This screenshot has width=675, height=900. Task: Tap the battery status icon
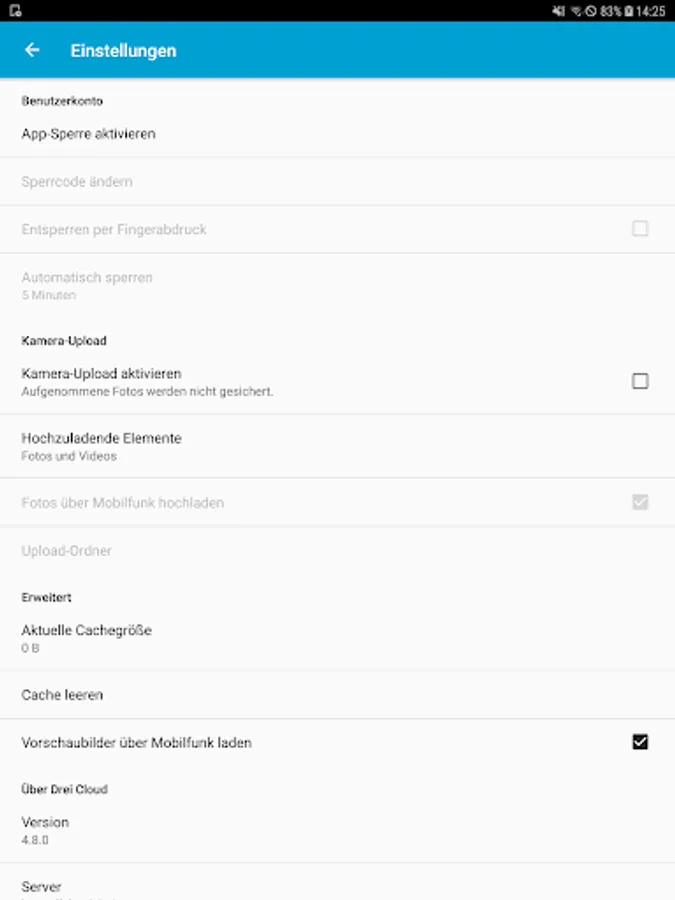pos(627,11)
